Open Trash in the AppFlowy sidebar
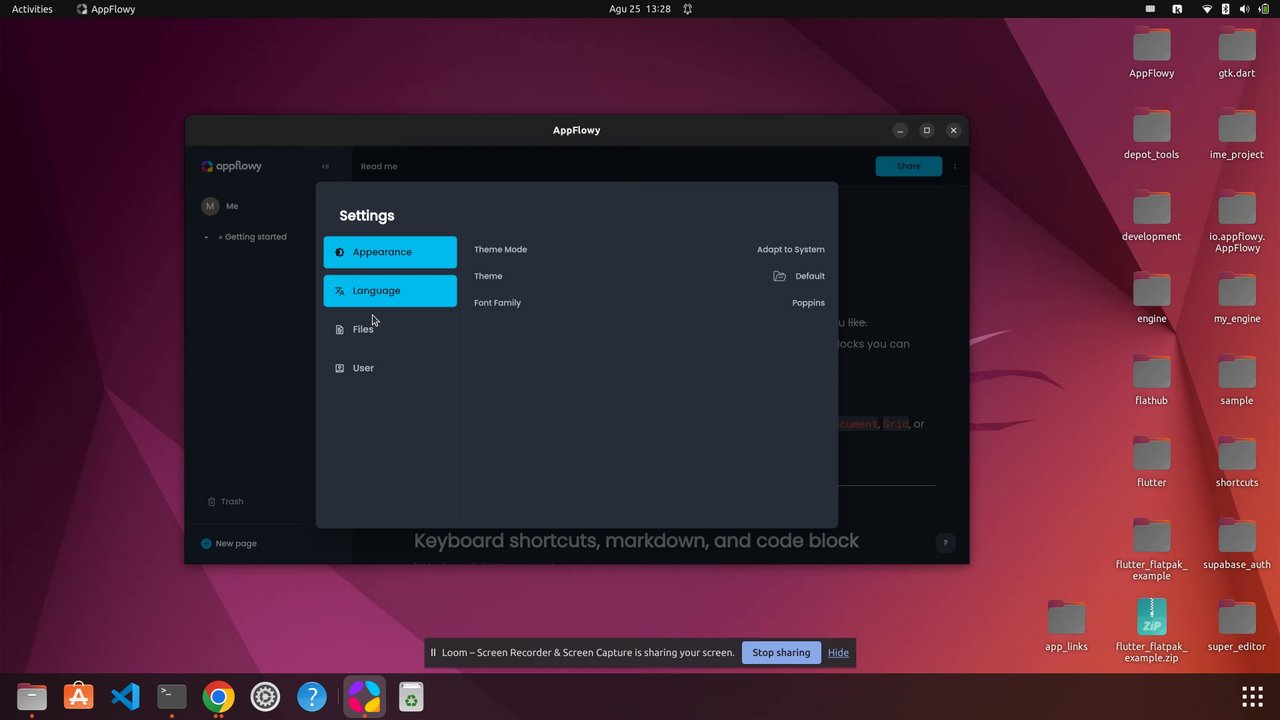1280x720 pixels. click(x=225, y=501)
